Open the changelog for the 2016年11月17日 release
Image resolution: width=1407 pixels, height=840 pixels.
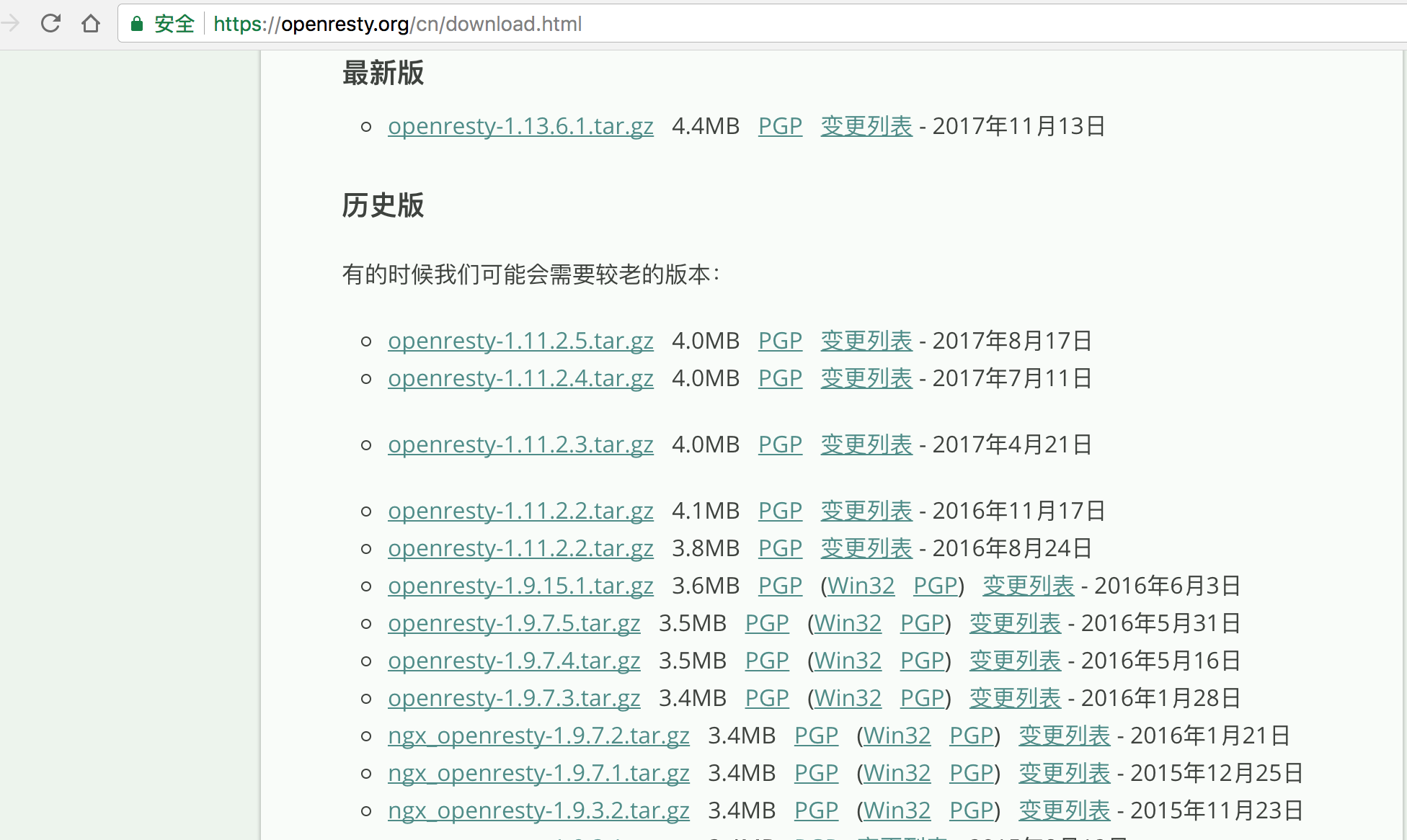[866, 511]
